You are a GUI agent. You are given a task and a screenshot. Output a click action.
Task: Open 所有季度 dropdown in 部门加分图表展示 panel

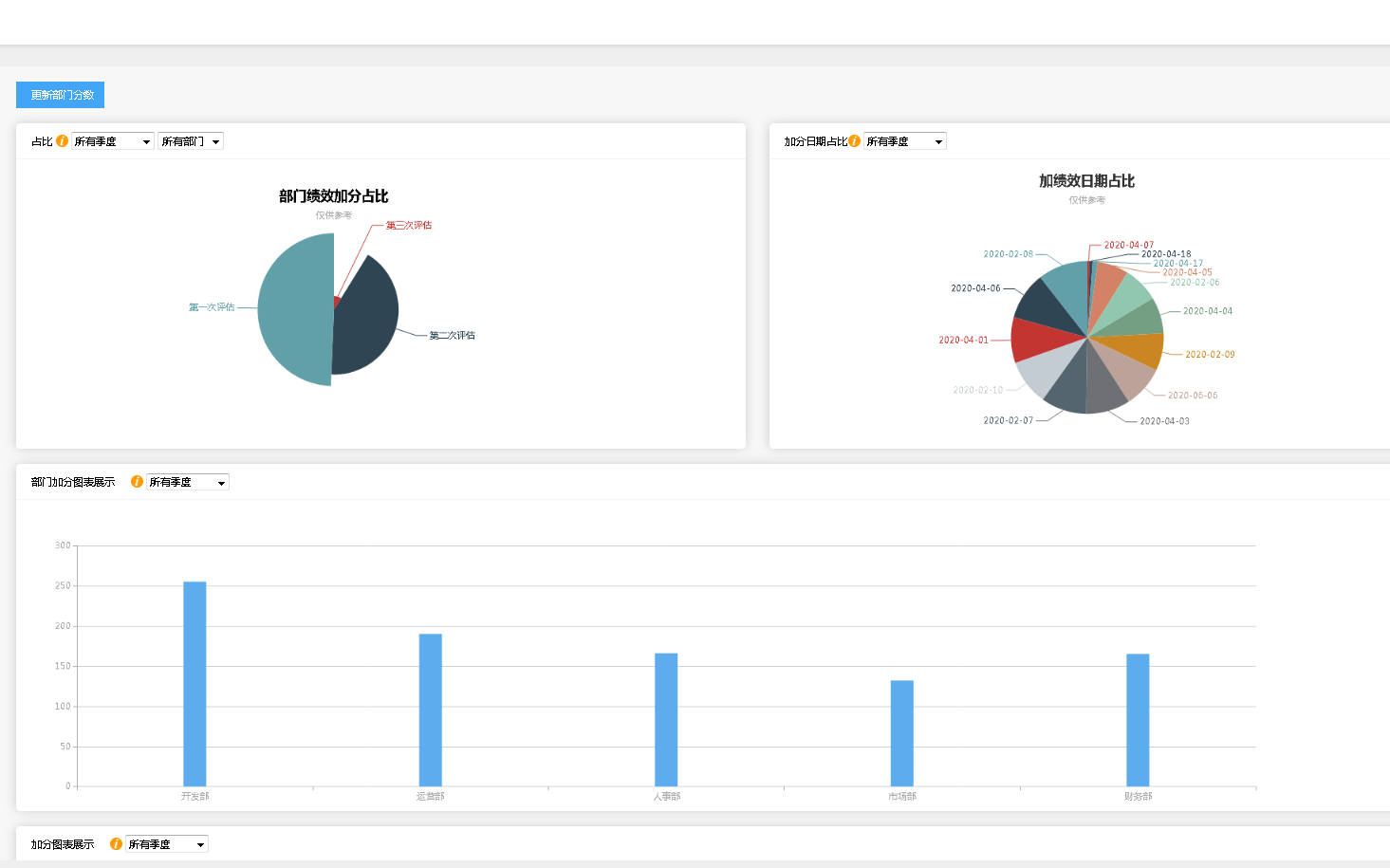coord(188,482)
